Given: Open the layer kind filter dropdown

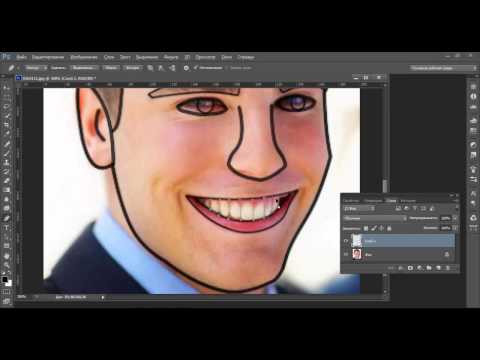Looking at the screenshot, I should [x=360, y=209].
